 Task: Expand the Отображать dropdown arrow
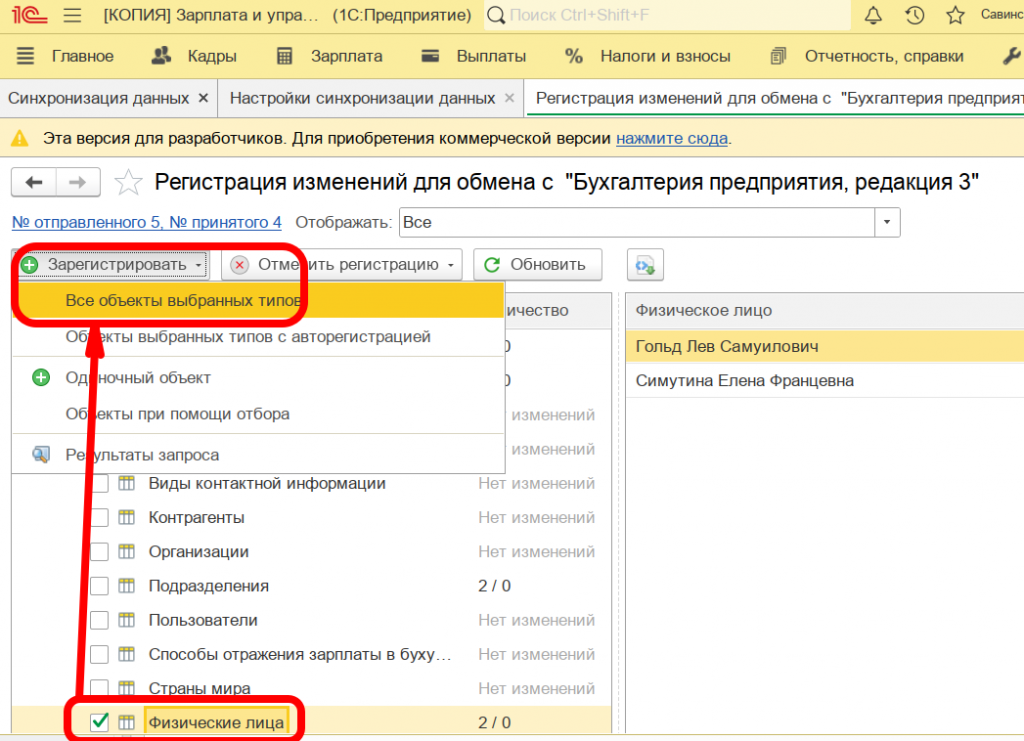click(887, 223)
